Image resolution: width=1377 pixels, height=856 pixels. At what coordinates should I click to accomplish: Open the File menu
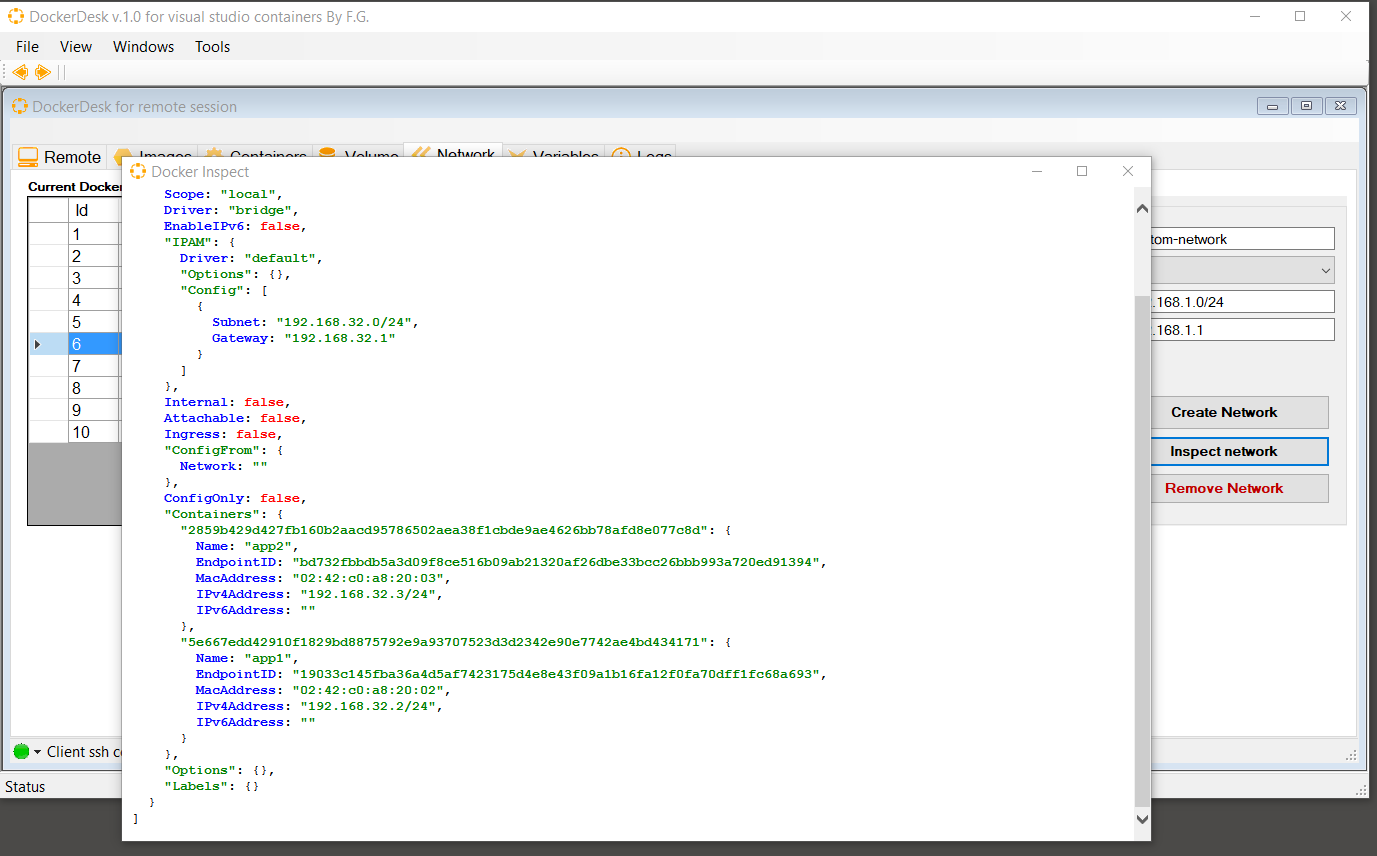tap(26, 46)
